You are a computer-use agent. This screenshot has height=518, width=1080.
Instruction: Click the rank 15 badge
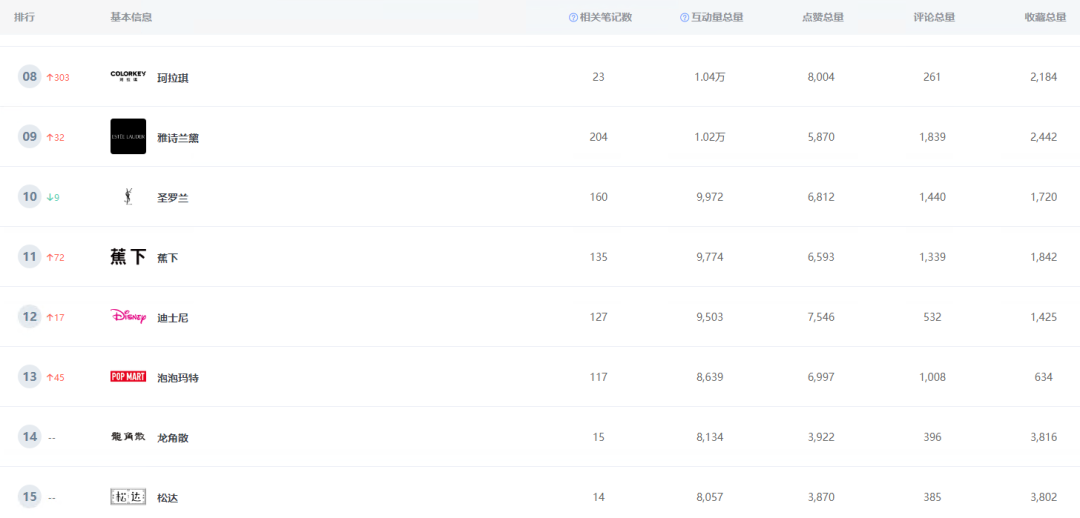point(30,497)
